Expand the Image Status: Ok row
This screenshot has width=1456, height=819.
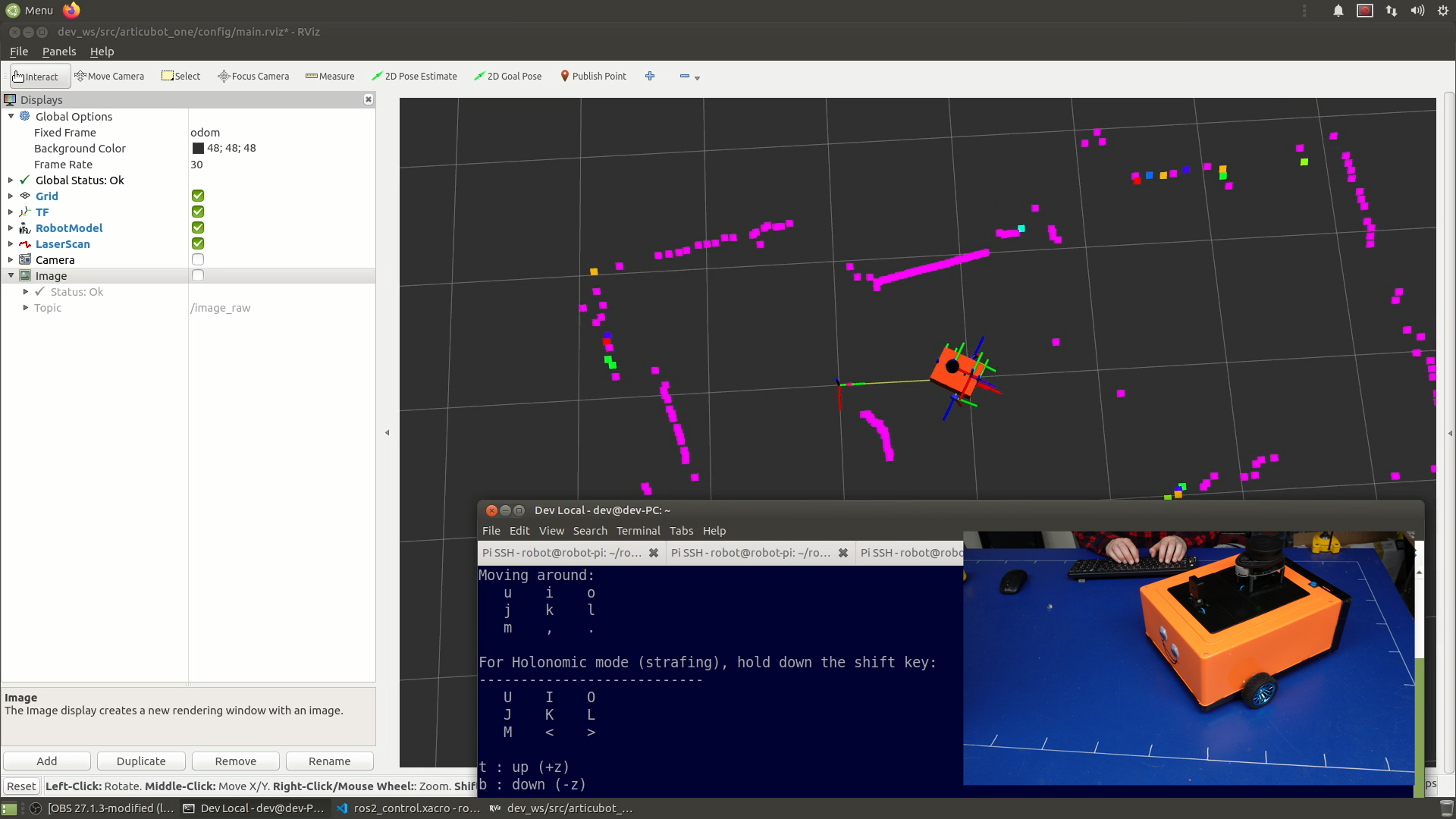pyautogui.click(x=26, y=291)
